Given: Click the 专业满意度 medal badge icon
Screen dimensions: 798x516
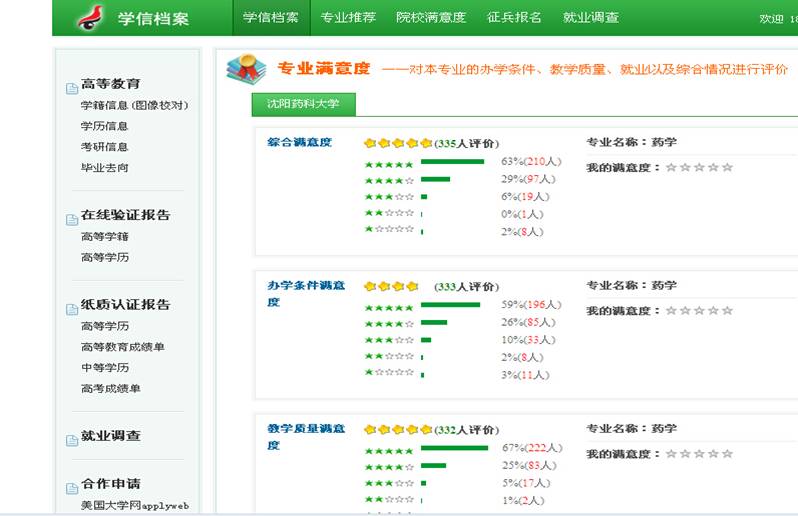Looking at the screenshot, I should pyautogui.click(x=246, y=69).
